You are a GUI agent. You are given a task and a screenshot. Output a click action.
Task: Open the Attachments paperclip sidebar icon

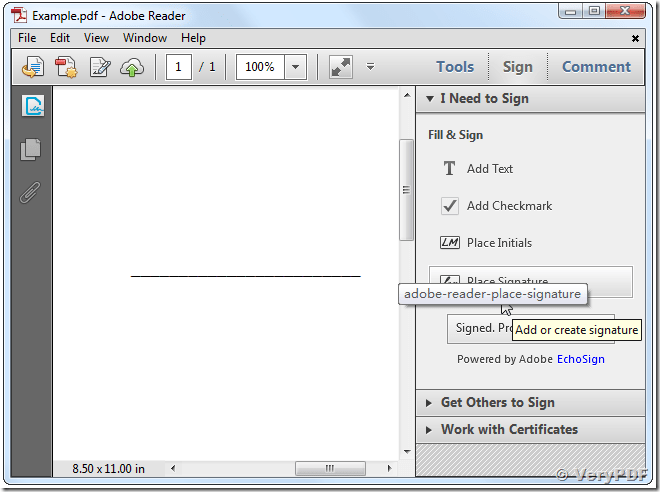[30, 193]
